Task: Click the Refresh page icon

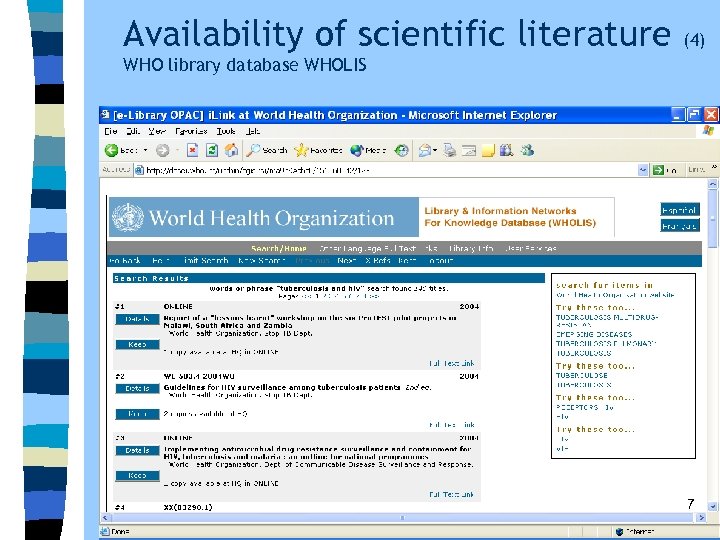Action: tap(212, 150)
